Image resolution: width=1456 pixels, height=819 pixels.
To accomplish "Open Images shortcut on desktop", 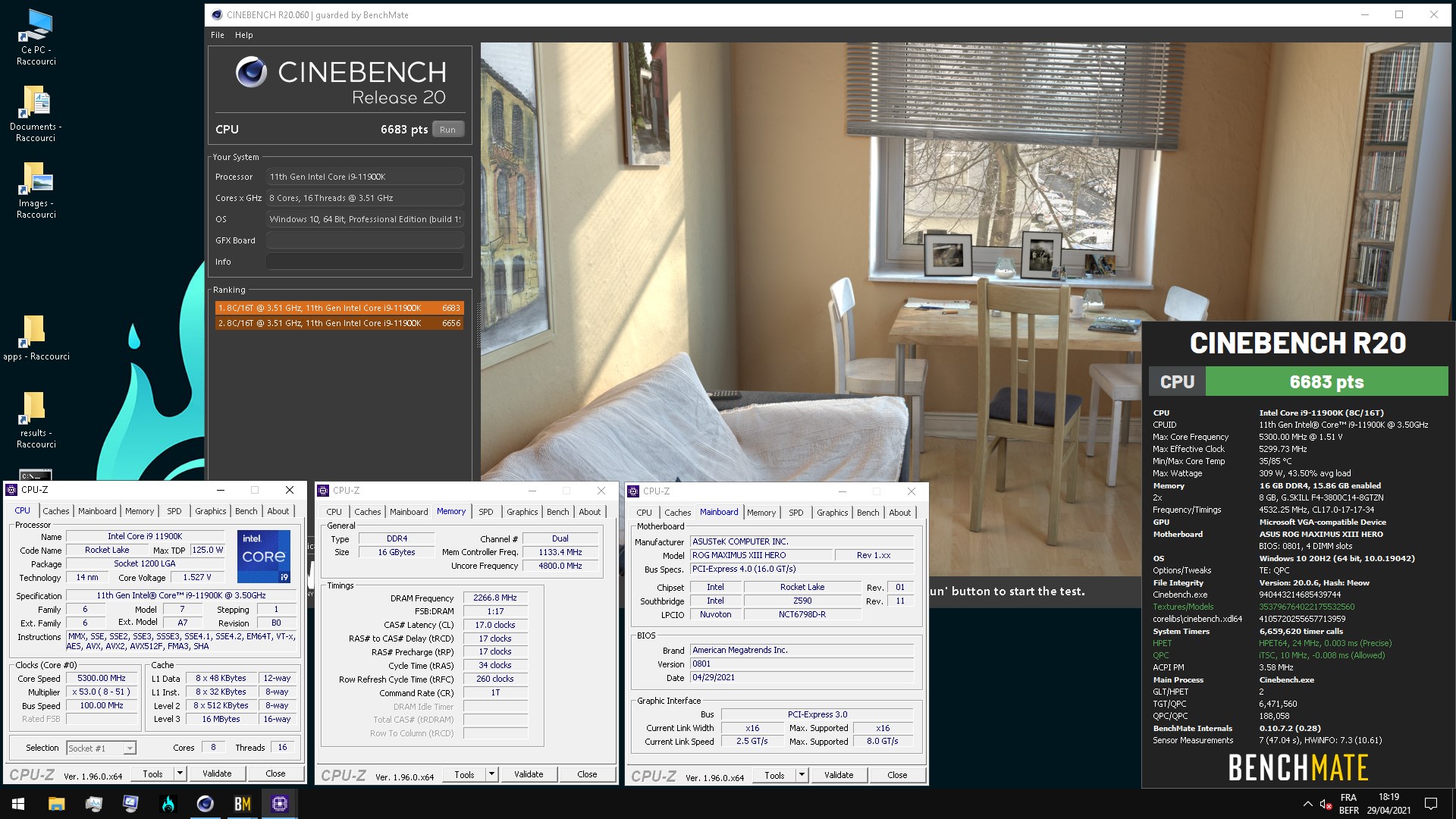I will tap(36, 190).
